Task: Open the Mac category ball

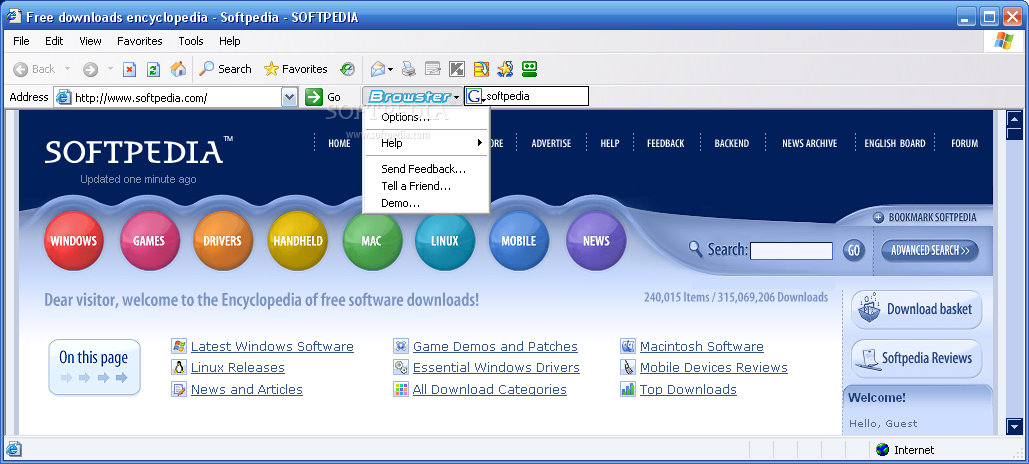Action: [x=371, y=241]
